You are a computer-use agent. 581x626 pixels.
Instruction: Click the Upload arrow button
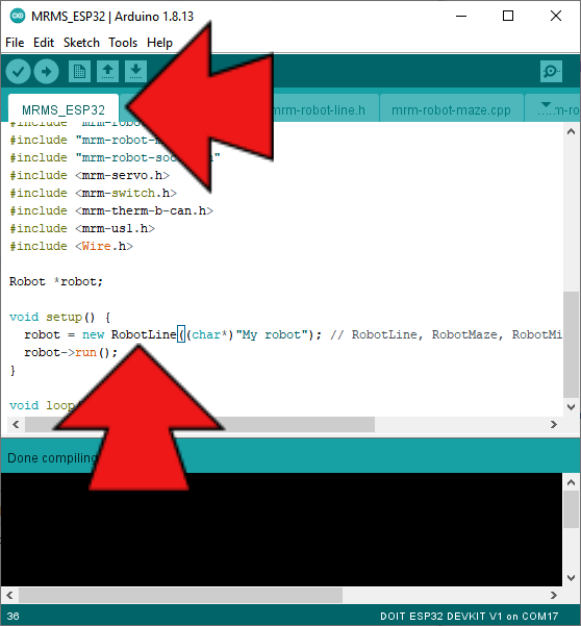(x=46, y=71)
